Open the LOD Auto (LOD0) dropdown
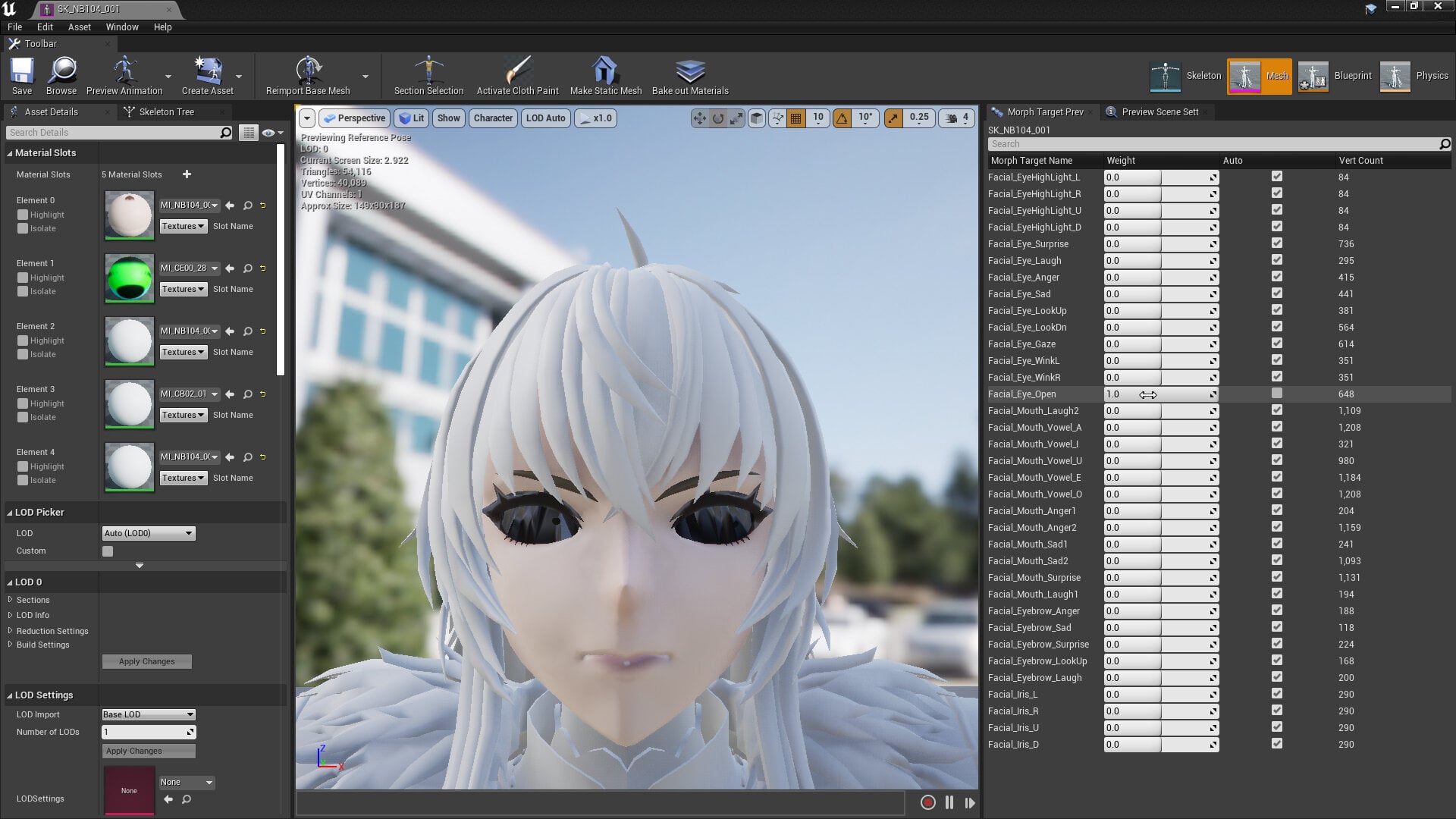Viewport: 1456px width, 819px height. coord(149,533)
